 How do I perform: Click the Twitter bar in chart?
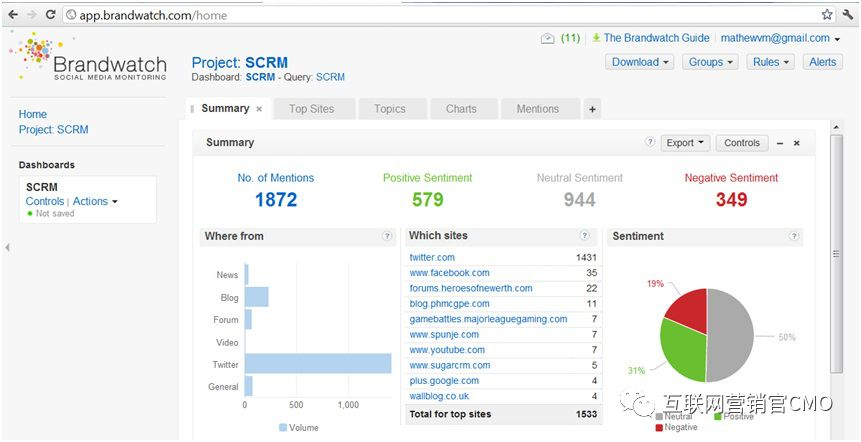coord(318,363)
